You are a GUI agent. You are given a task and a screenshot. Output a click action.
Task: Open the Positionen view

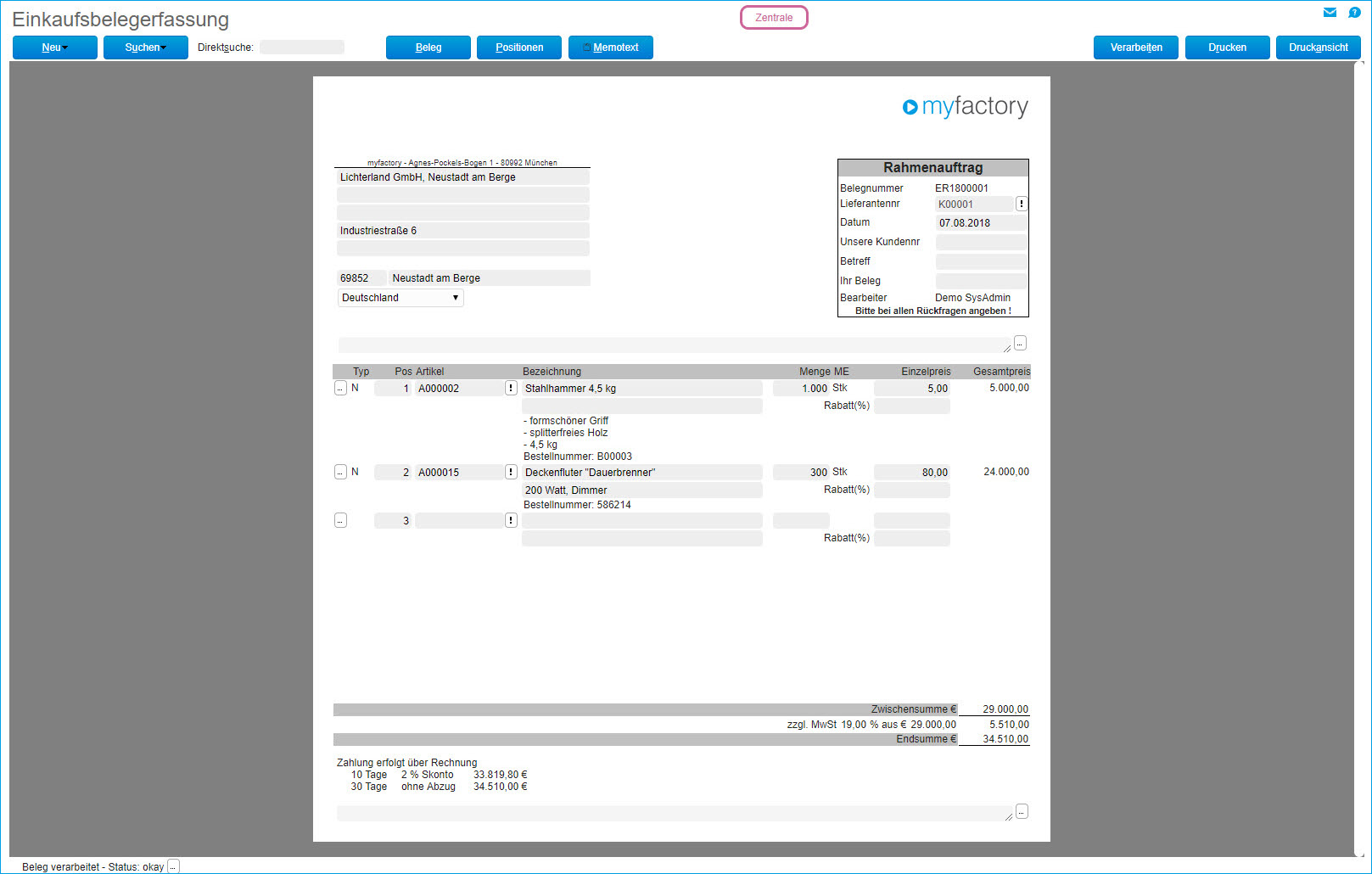pyautogui.click(x=519, y=48)
